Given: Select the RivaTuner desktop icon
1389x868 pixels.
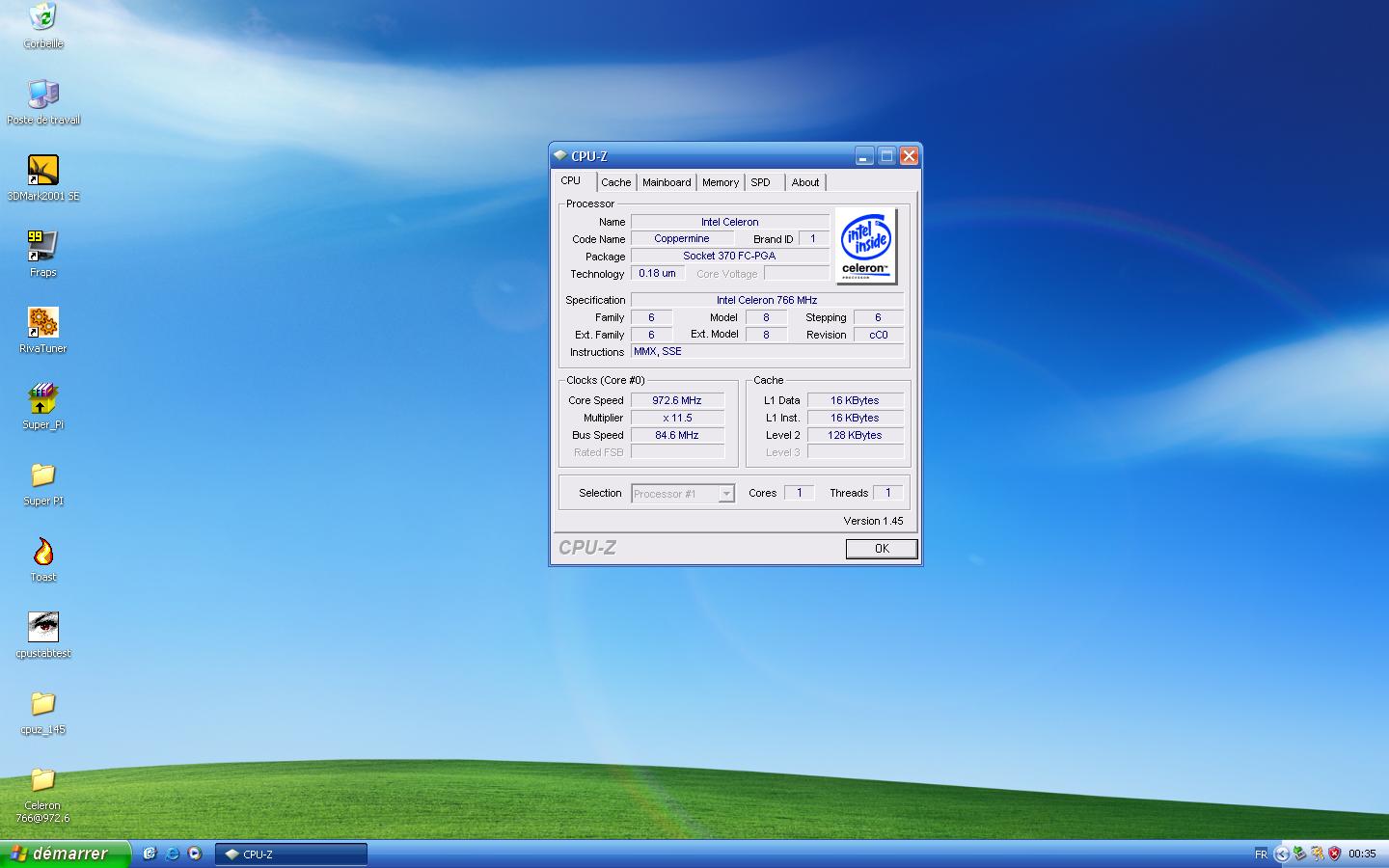Looking at the screenshot, I should click(x=43, y=323).
